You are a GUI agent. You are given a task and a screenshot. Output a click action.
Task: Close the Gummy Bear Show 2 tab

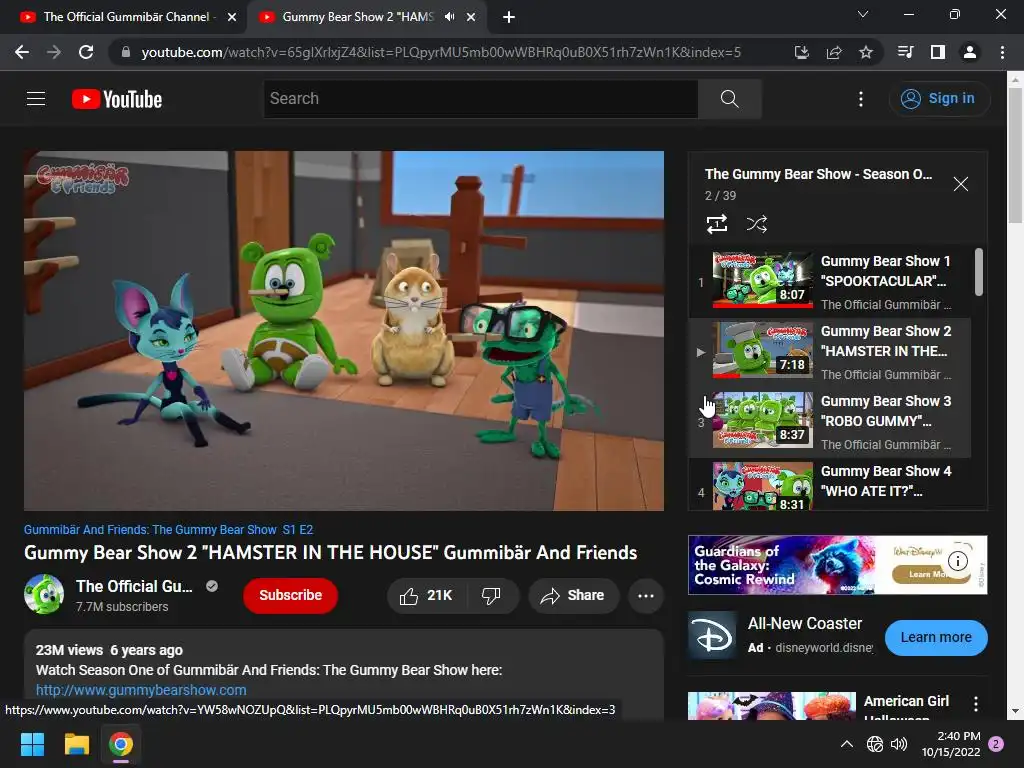471,17
